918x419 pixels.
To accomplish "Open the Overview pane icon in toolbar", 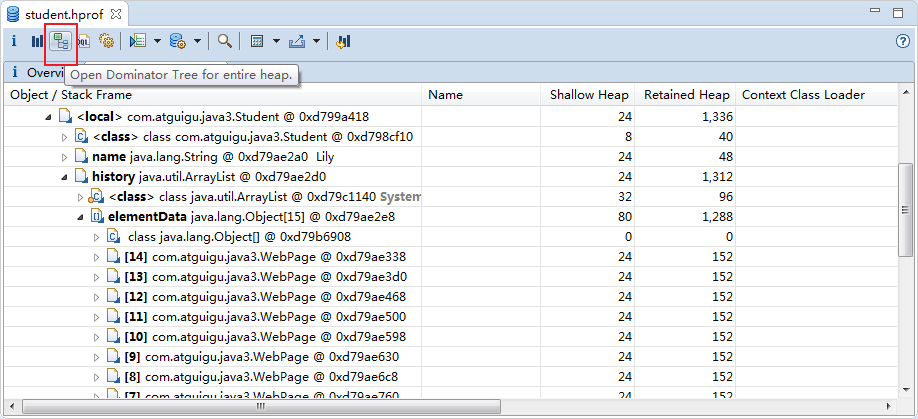I will (14, 41).
